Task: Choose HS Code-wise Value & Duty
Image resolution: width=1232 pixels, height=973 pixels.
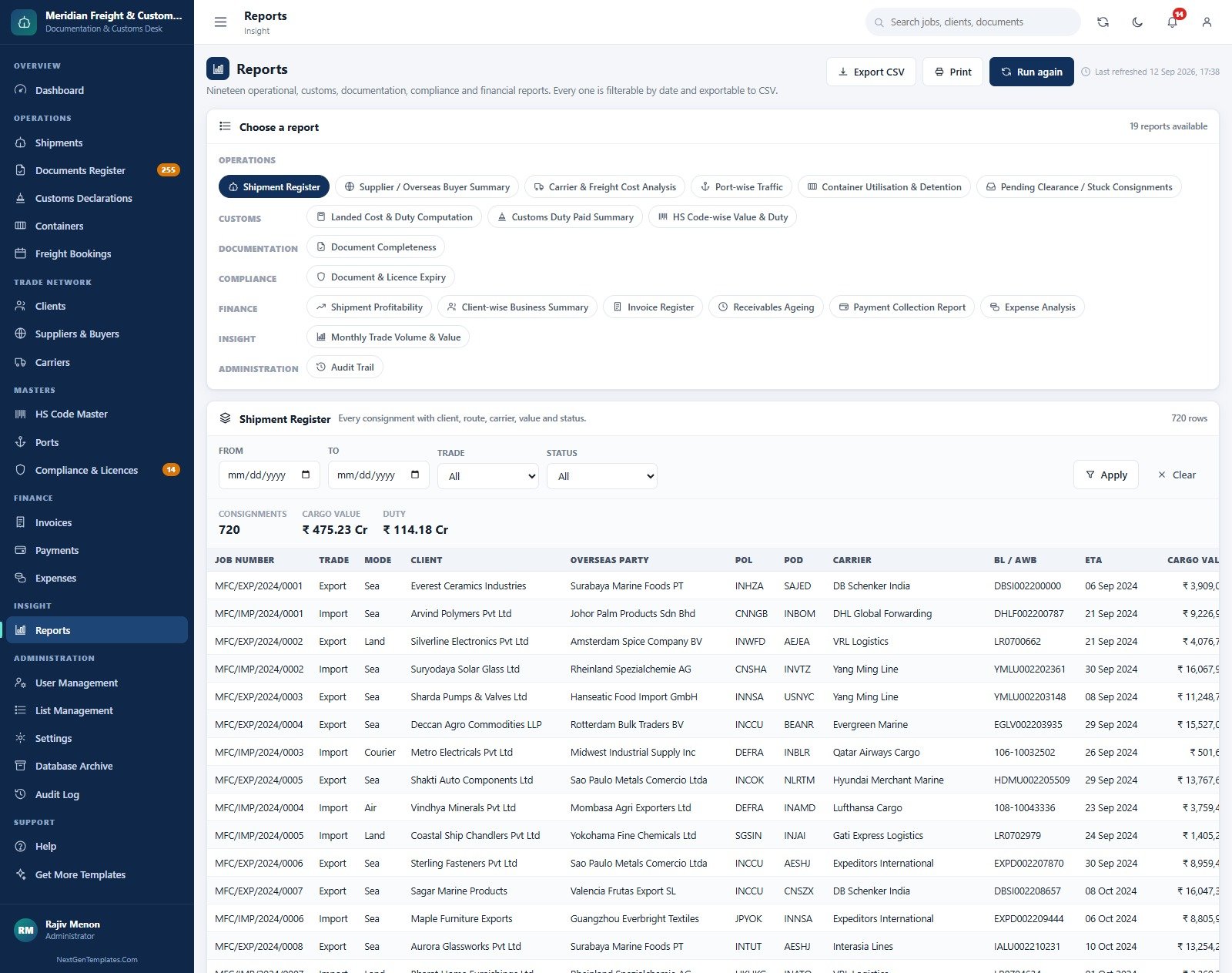Action: coord(722,216)
